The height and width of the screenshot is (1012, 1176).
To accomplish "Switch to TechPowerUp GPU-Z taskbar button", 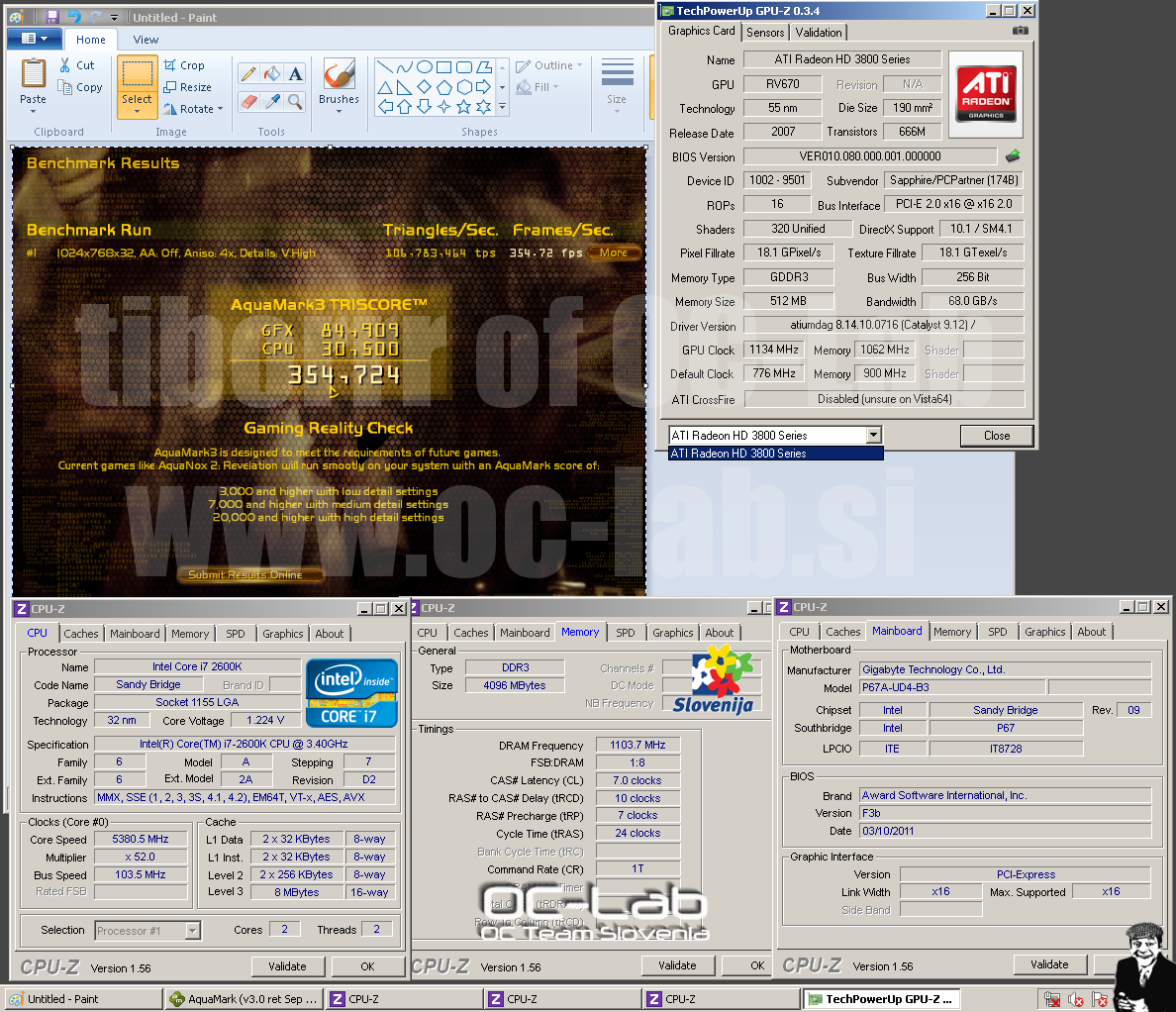I will coord(881,999).
